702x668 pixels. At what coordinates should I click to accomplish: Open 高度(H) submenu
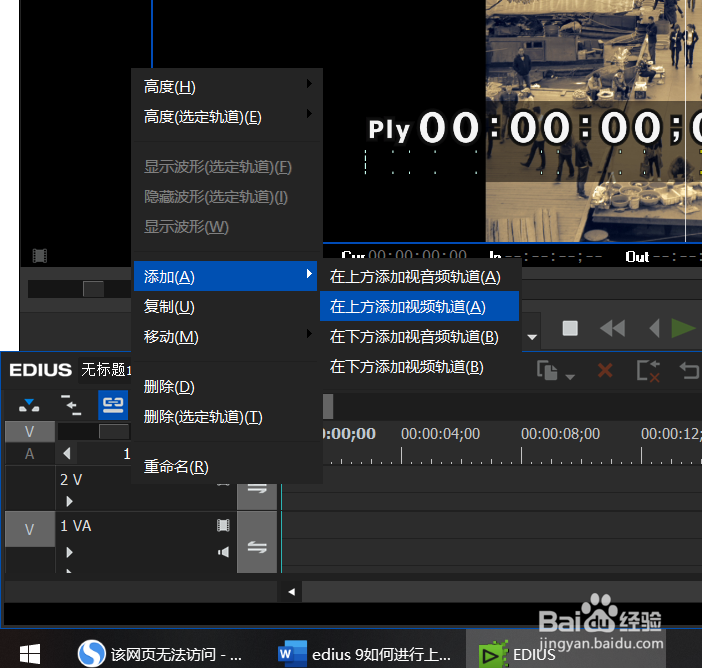pos(226,87)
